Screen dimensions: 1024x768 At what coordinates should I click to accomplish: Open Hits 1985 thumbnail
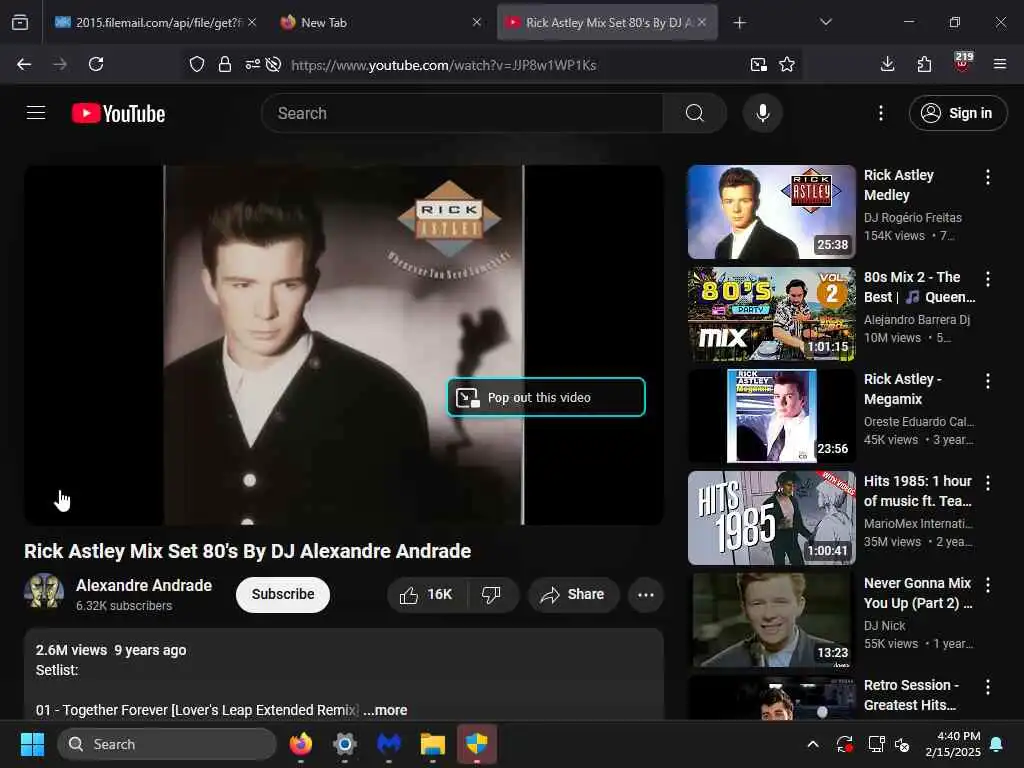(x=771, y=517)
